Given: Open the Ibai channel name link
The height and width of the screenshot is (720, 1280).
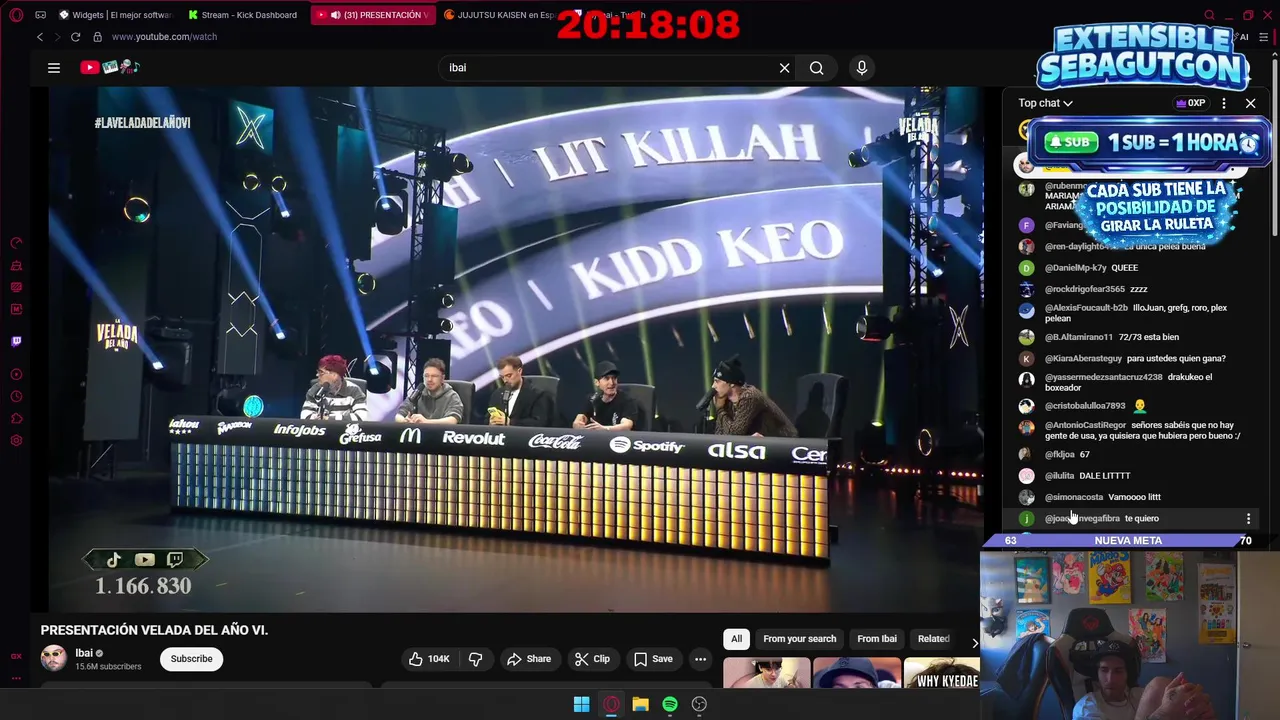Looking at the screenshot, I should (x=84, y=653).
